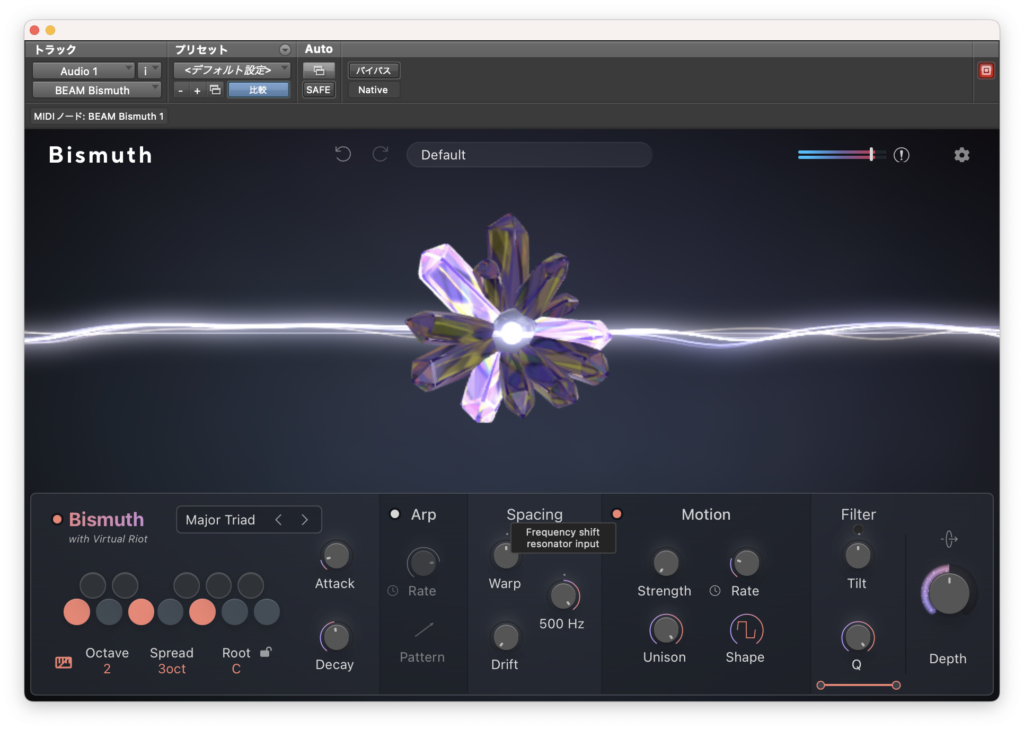Click the Arp Pattern line icon
The height and width of the screenshot is (730, 1024).
(x=423, y=629)
